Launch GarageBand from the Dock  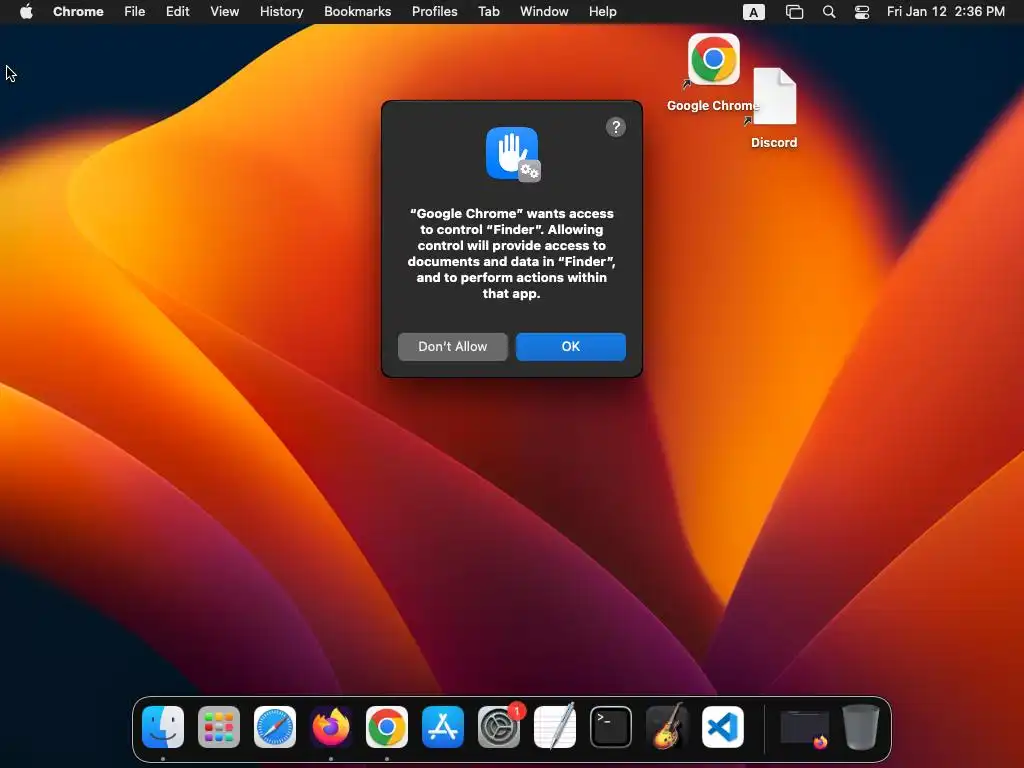pyautogui.click(x=667, y=726)
